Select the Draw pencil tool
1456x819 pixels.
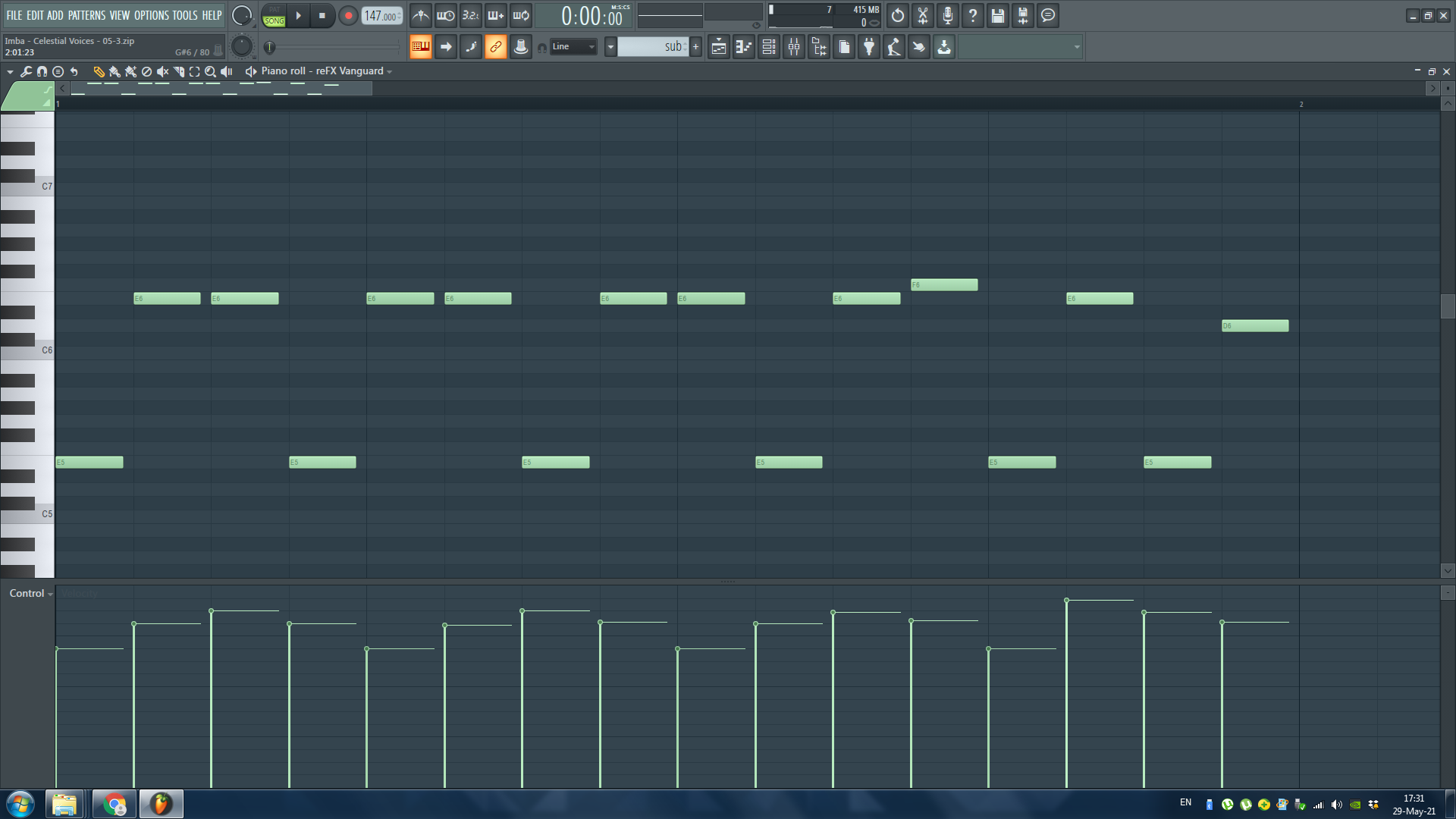click(x=99, y=71)
